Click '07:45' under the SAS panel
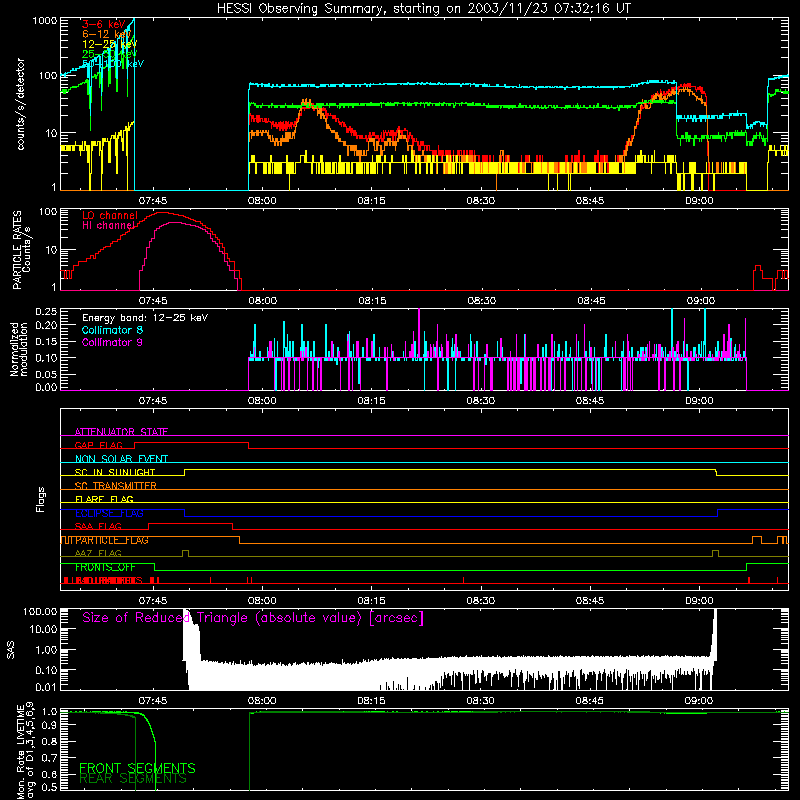The width and height of the screenshot is (800, 800). (x=153, y=701)
